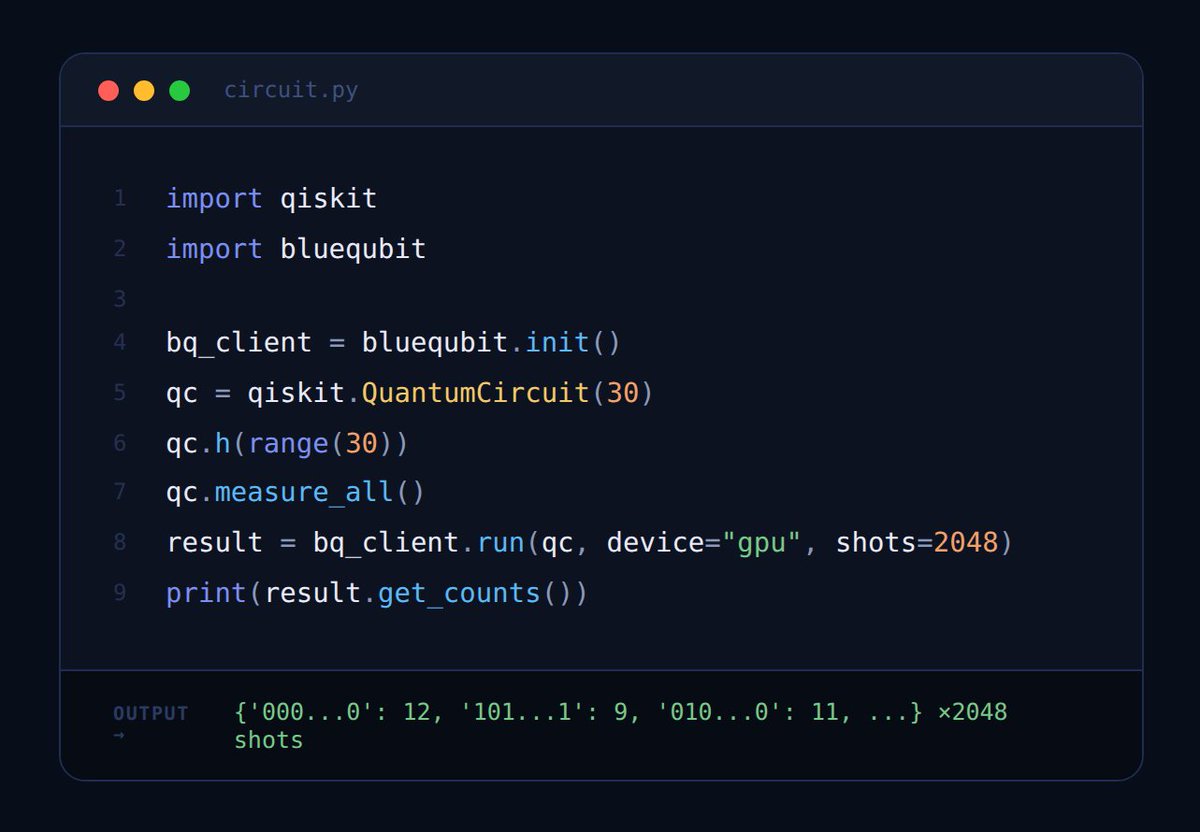Click line number 7 in gutter
This screenshot has height=832, width=1200.
click(x=120, y=493)
